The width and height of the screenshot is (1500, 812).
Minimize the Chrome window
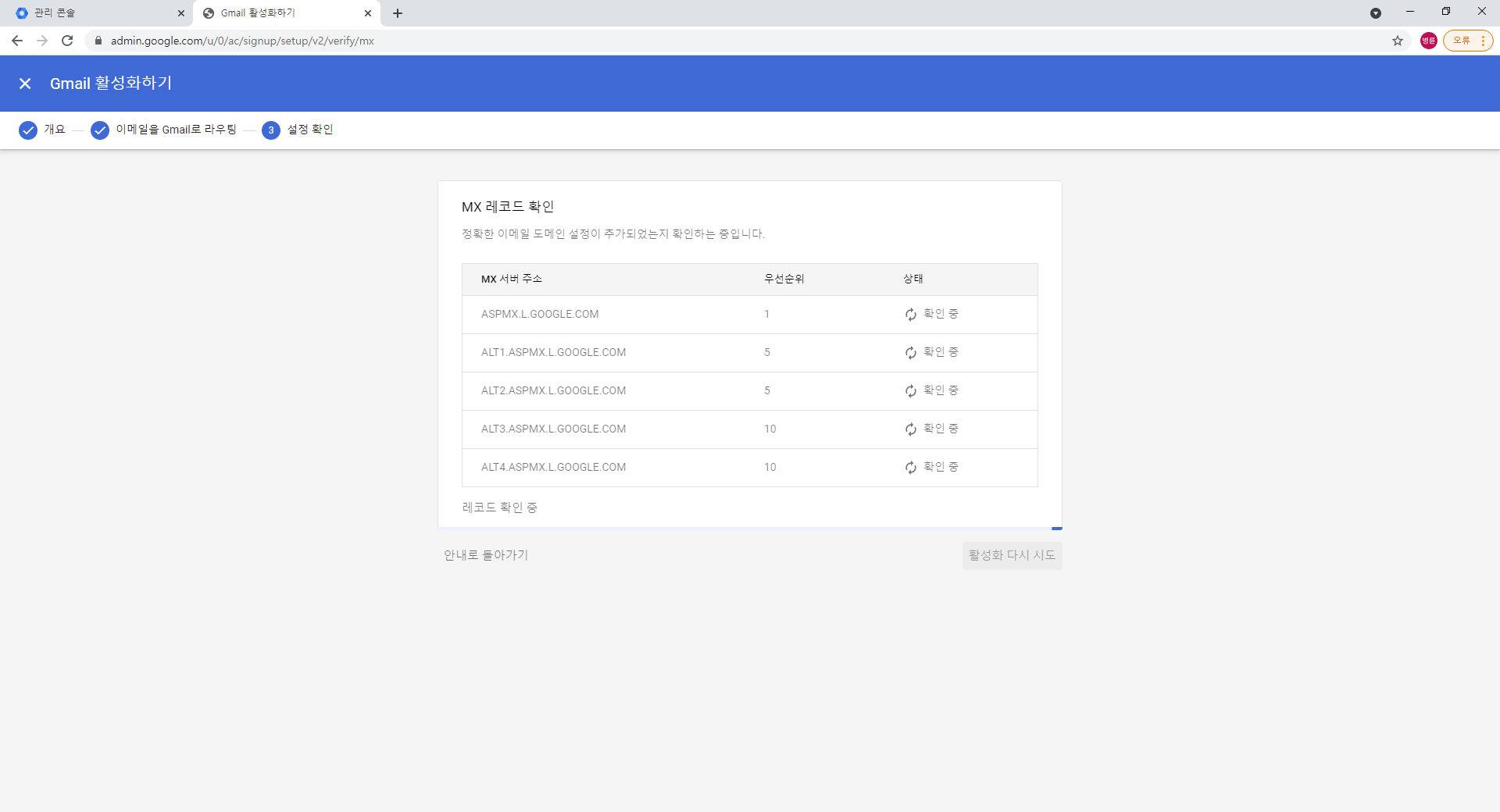1410,12
